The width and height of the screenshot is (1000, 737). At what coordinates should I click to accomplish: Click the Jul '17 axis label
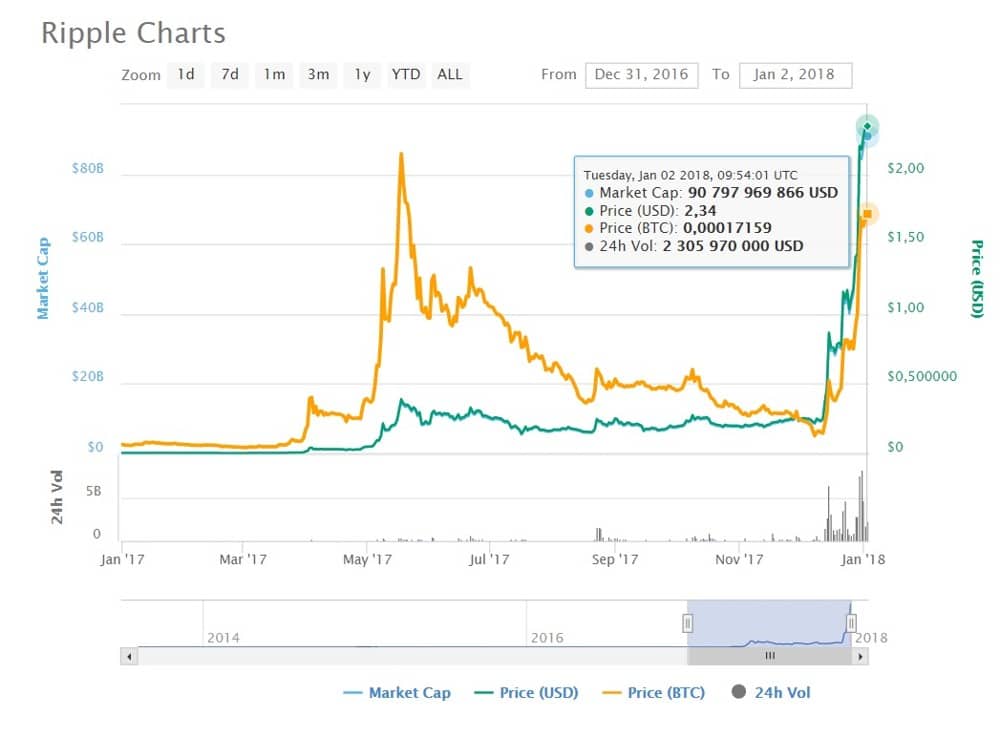coord(489,560)
